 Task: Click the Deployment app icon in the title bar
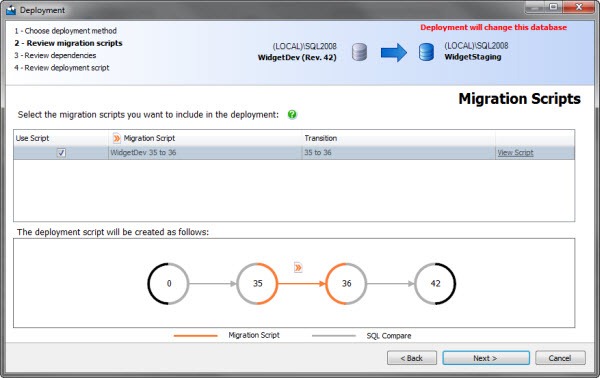coord(11,10)
